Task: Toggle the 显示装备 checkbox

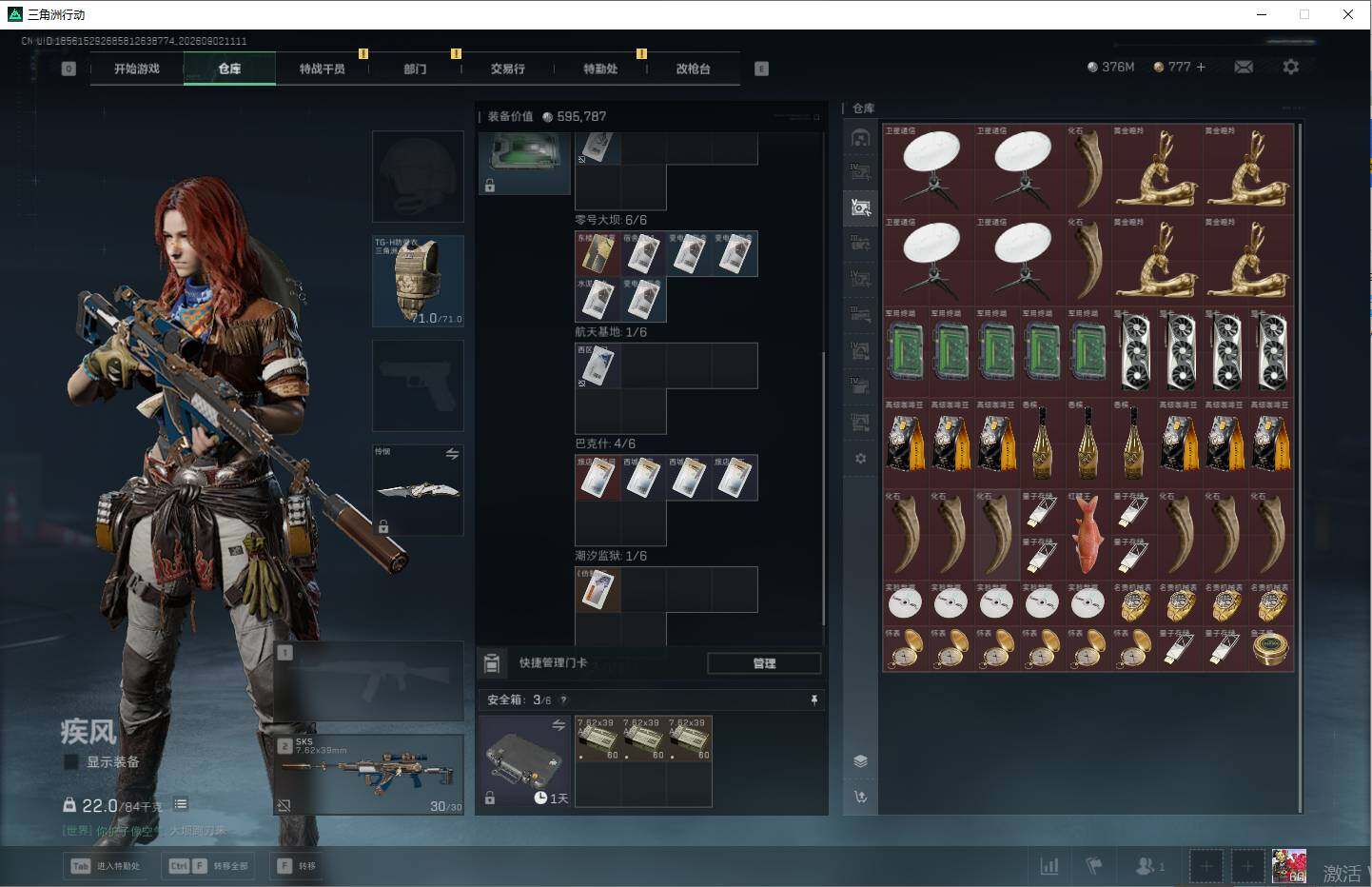Action: point(70,761)
